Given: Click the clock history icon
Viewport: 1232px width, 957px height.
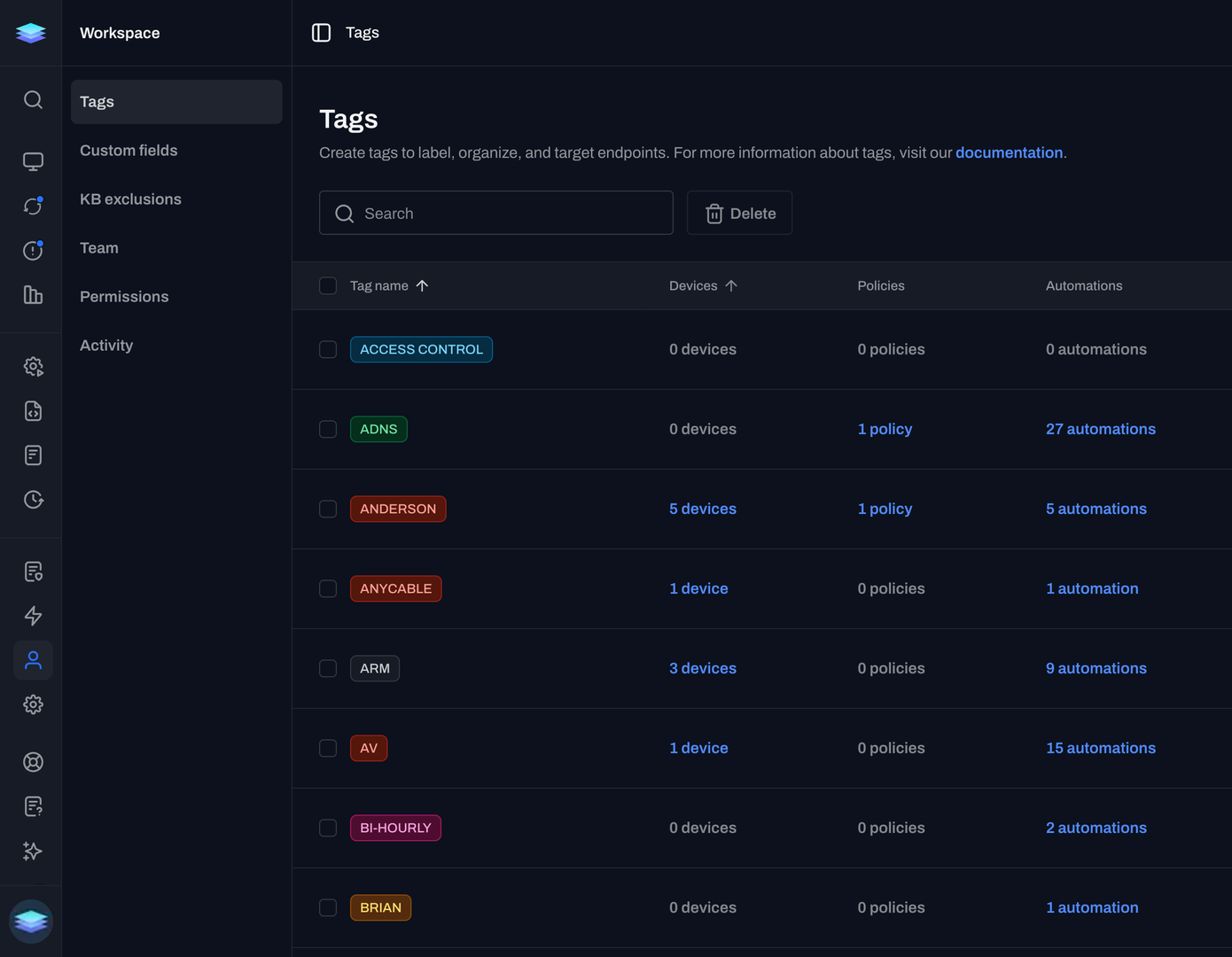Looking at the screenshot, I should pos(33,500).
